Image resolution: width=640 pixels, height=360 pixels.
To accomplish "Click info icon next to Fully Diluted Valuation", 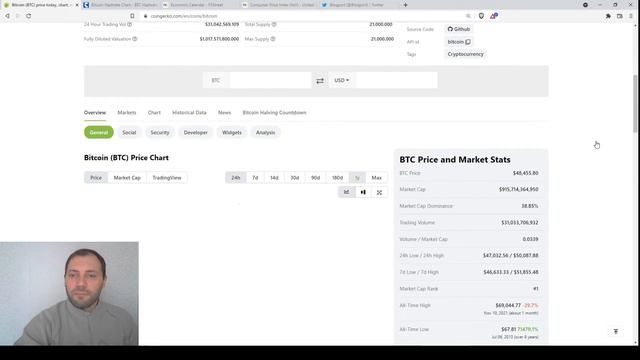I will (135, 39).
